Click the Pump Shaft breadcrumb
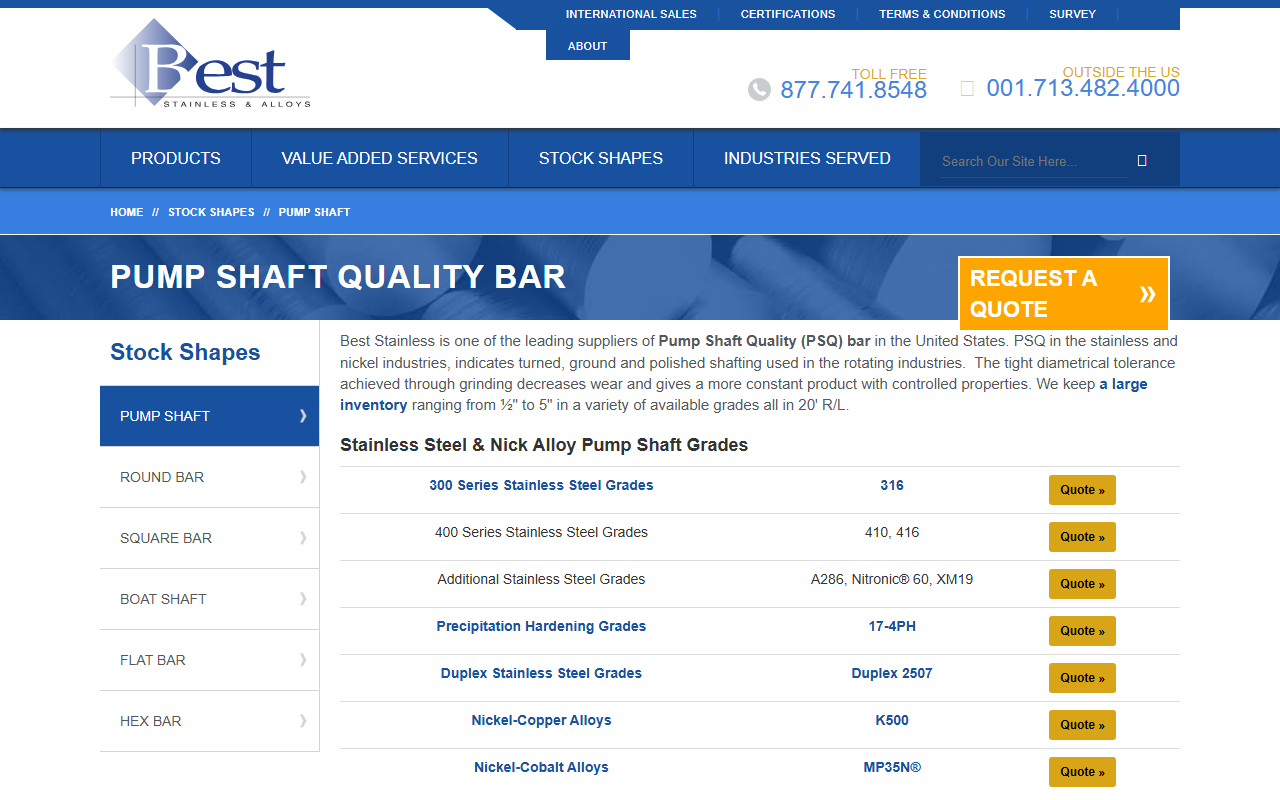 click(314, 212)
